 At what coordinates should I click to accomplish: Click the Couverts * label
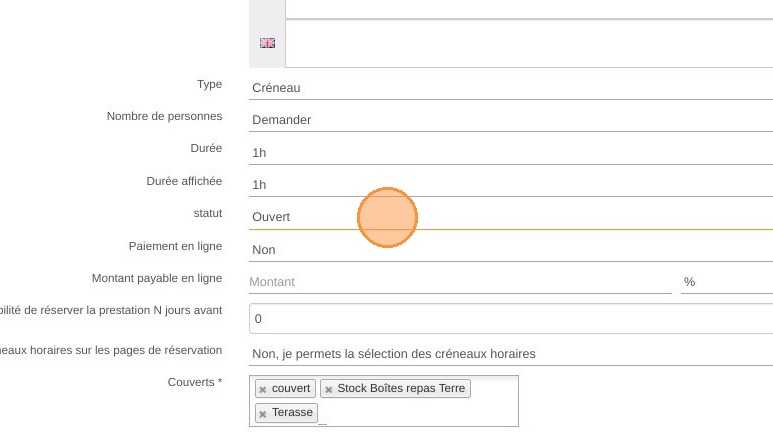[195, 382]
